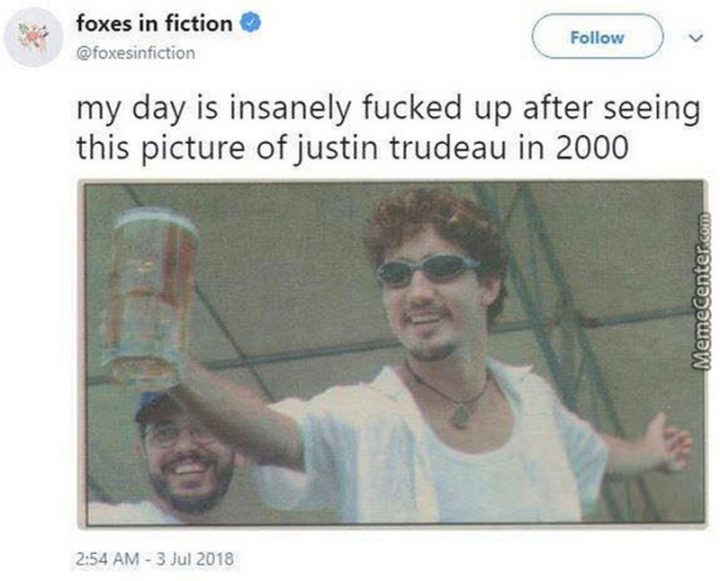Screen dimensions: 720x581
Task: Open the tweet timestamp 2:54 AM
Action: coord(107,559)
